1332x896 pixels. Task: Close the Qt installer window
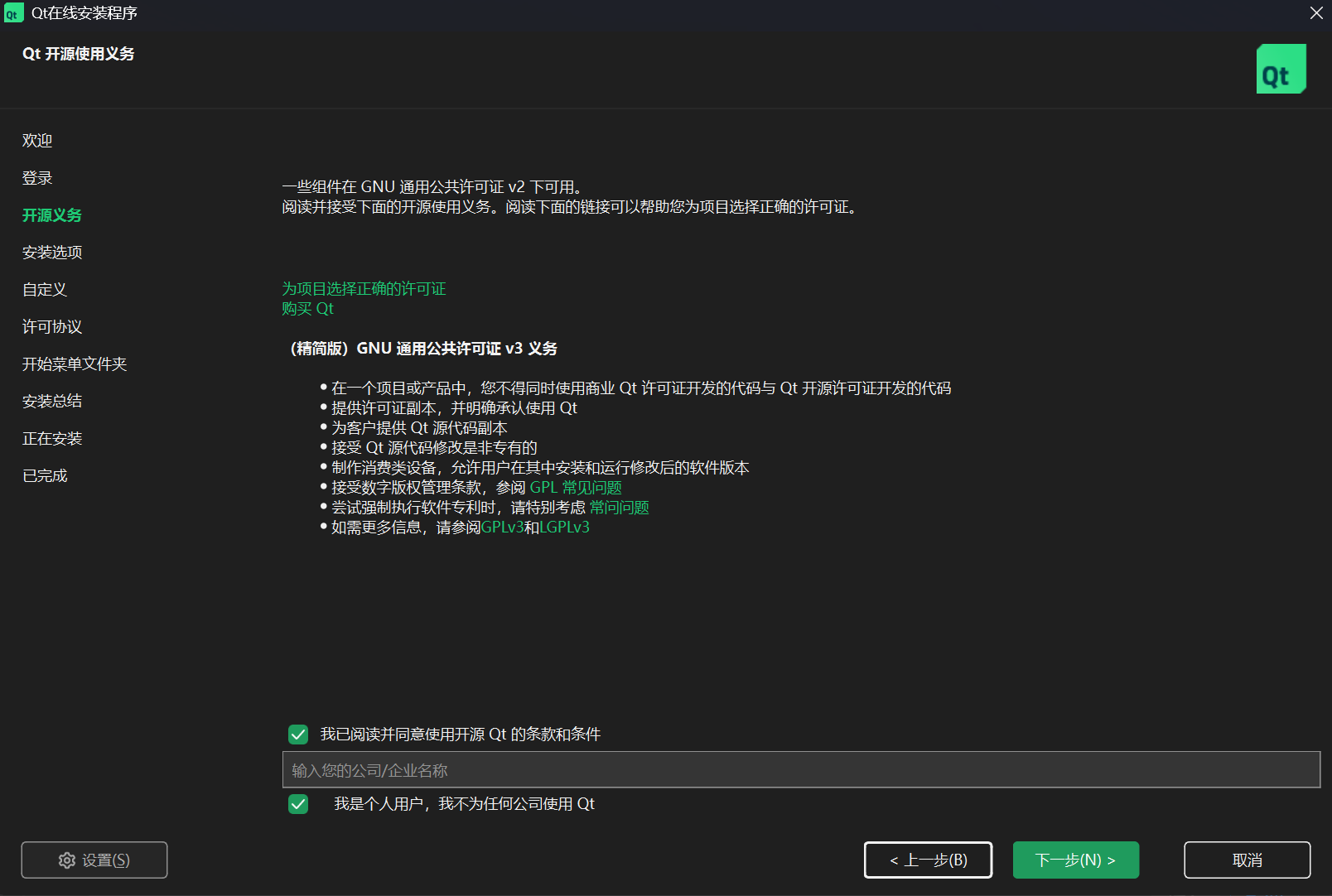pos(1315,13)
